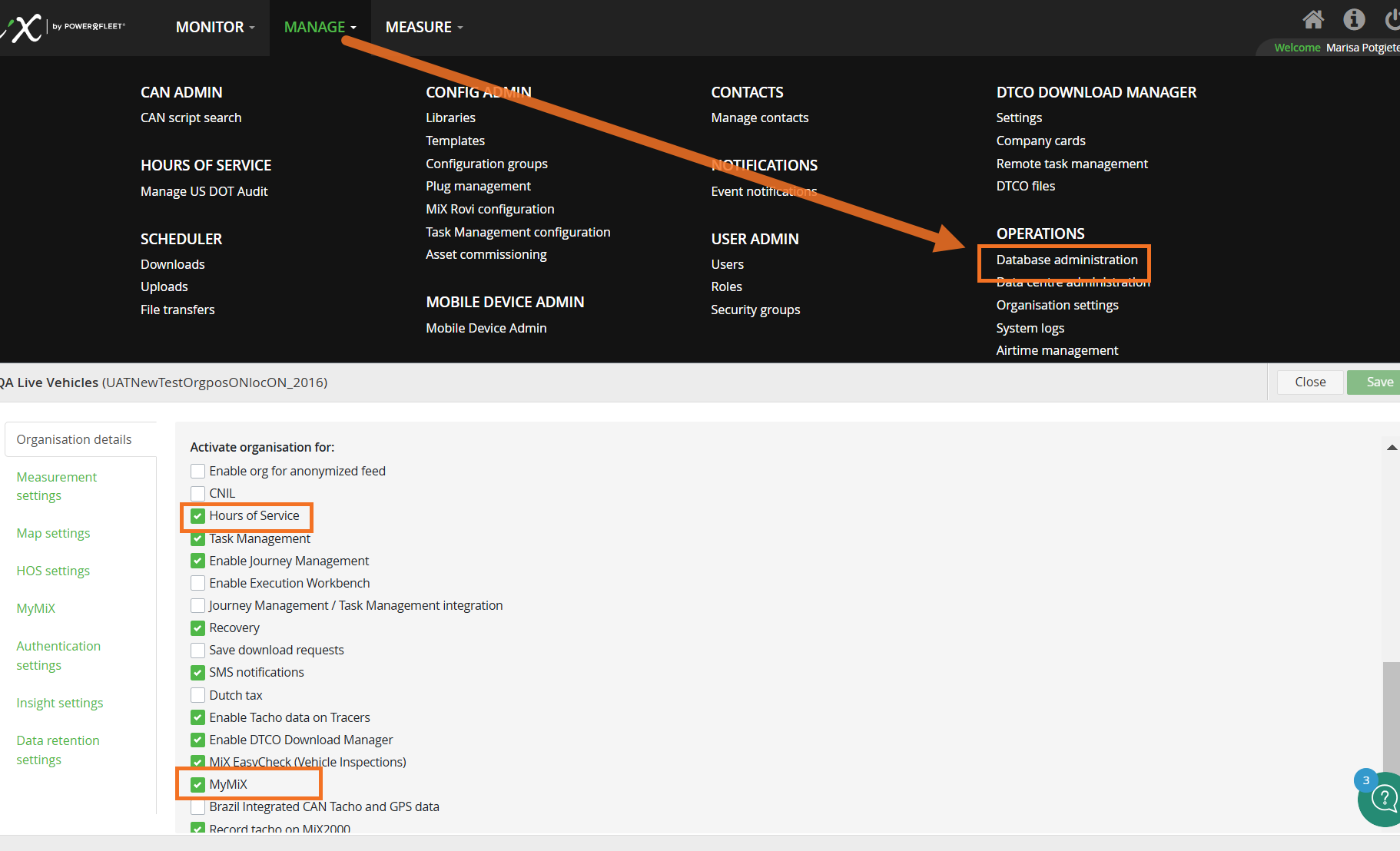Open the MiX by Powerfleet logo

(63, 27)
